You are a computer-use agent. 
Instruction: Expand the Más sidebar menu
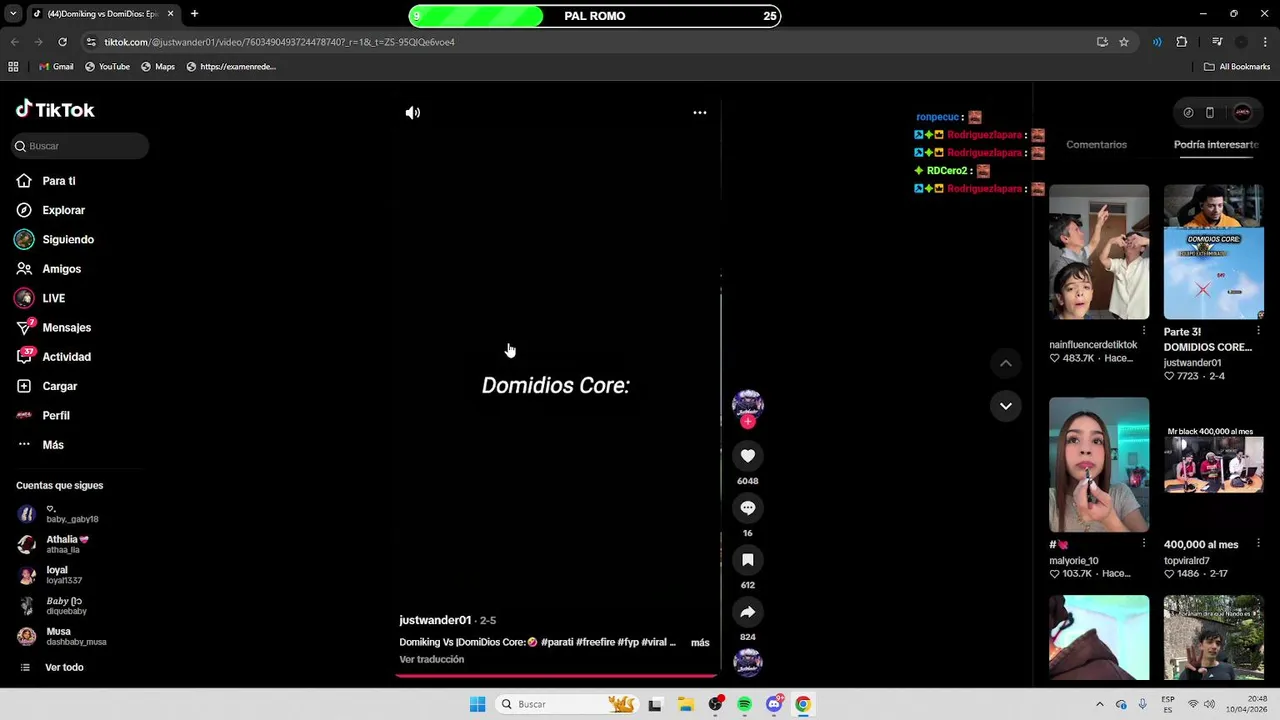(x=52, y=445)
